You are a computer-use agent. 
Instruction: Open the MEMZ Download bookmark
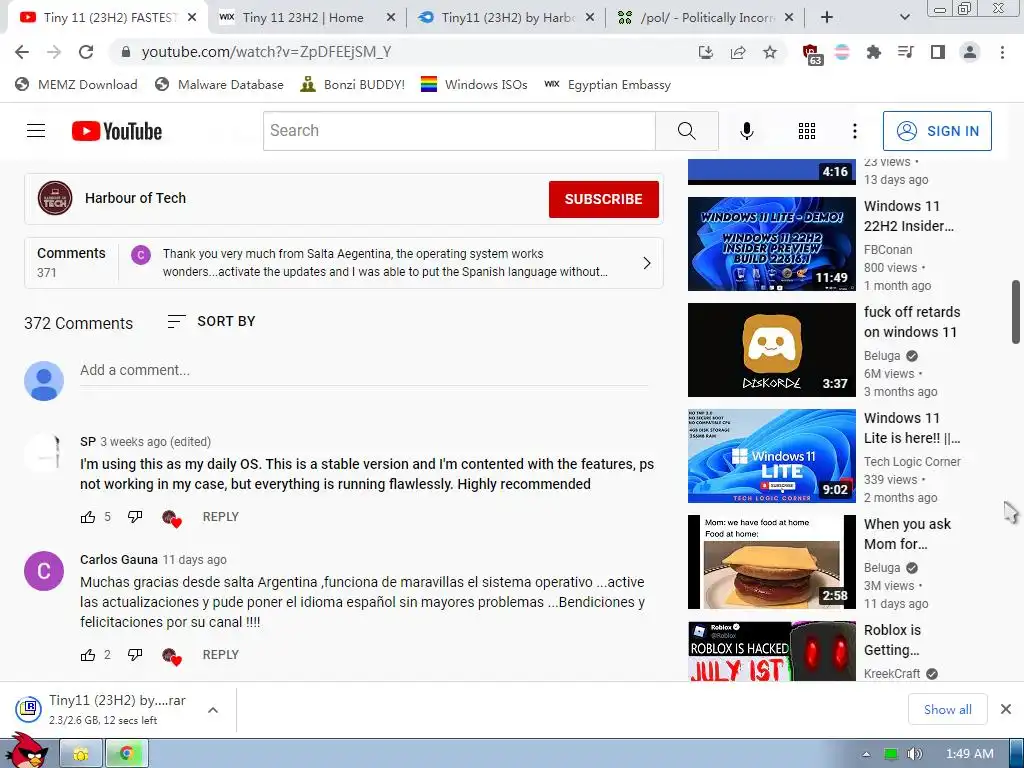[76, 84]
